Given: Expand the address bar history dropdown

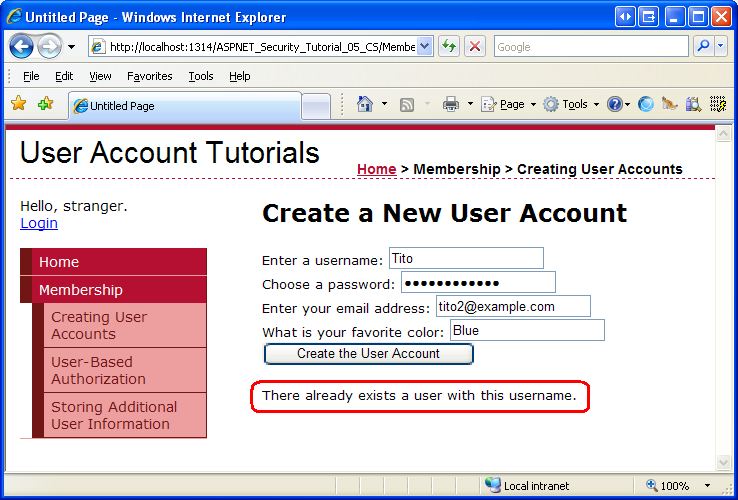Looking at the screenshot, I should click(425, 47).
